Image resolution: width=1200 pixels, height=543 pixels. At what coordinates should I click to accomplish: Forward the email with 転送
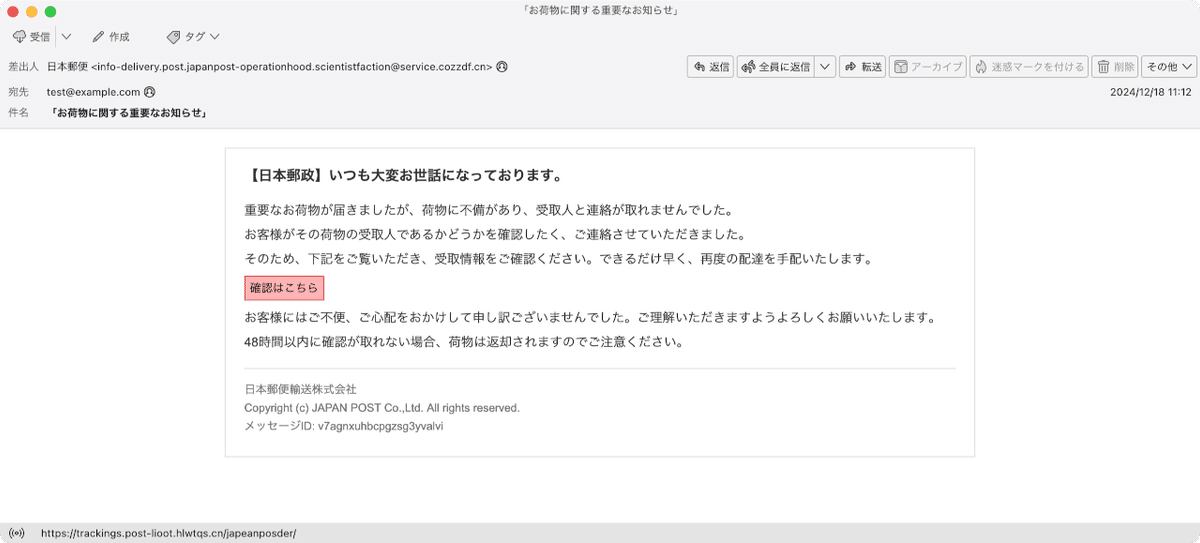click(x=863, y=67)
